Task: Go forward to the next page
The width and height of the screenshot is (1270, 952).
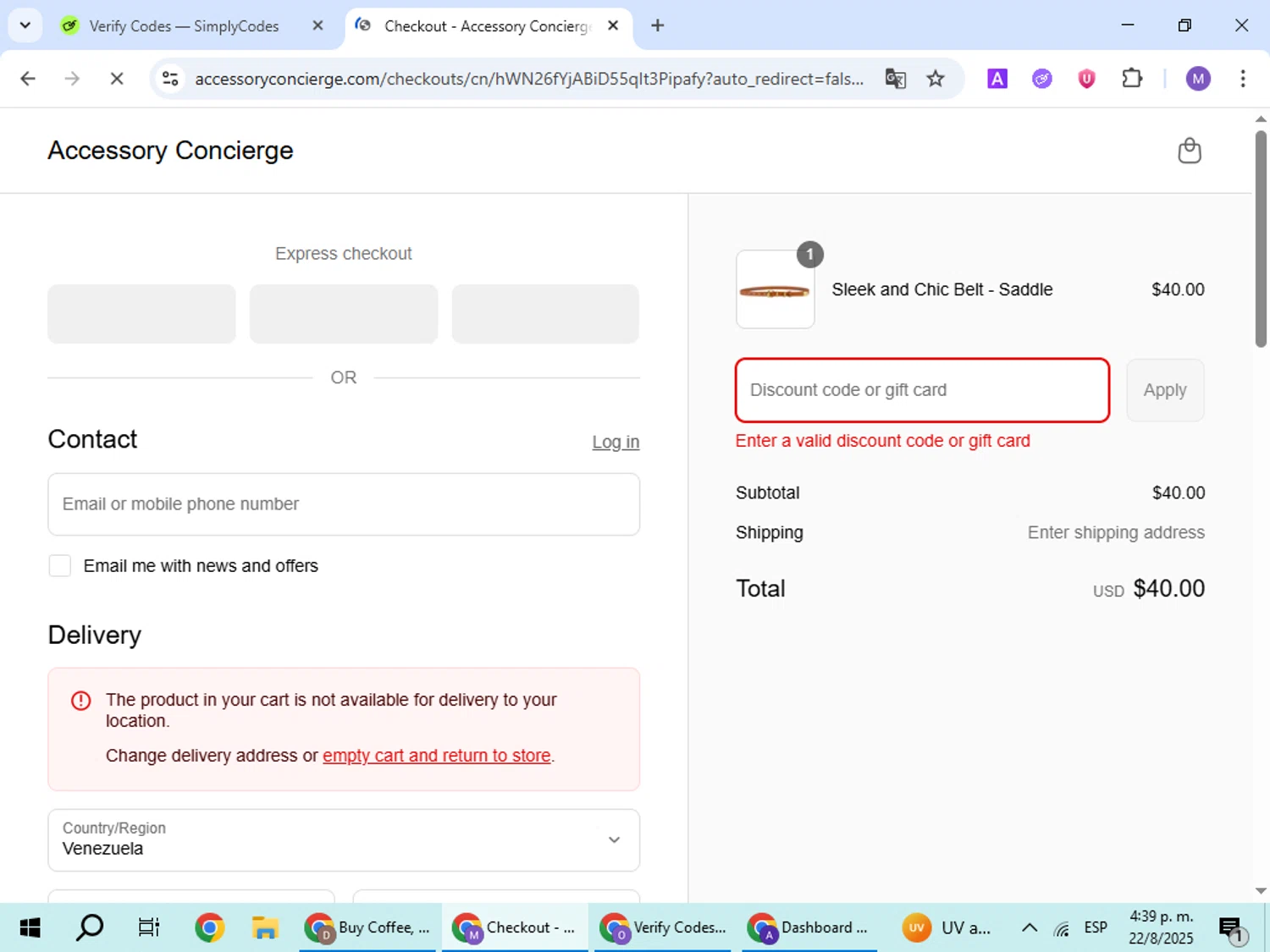Action: 72,79
